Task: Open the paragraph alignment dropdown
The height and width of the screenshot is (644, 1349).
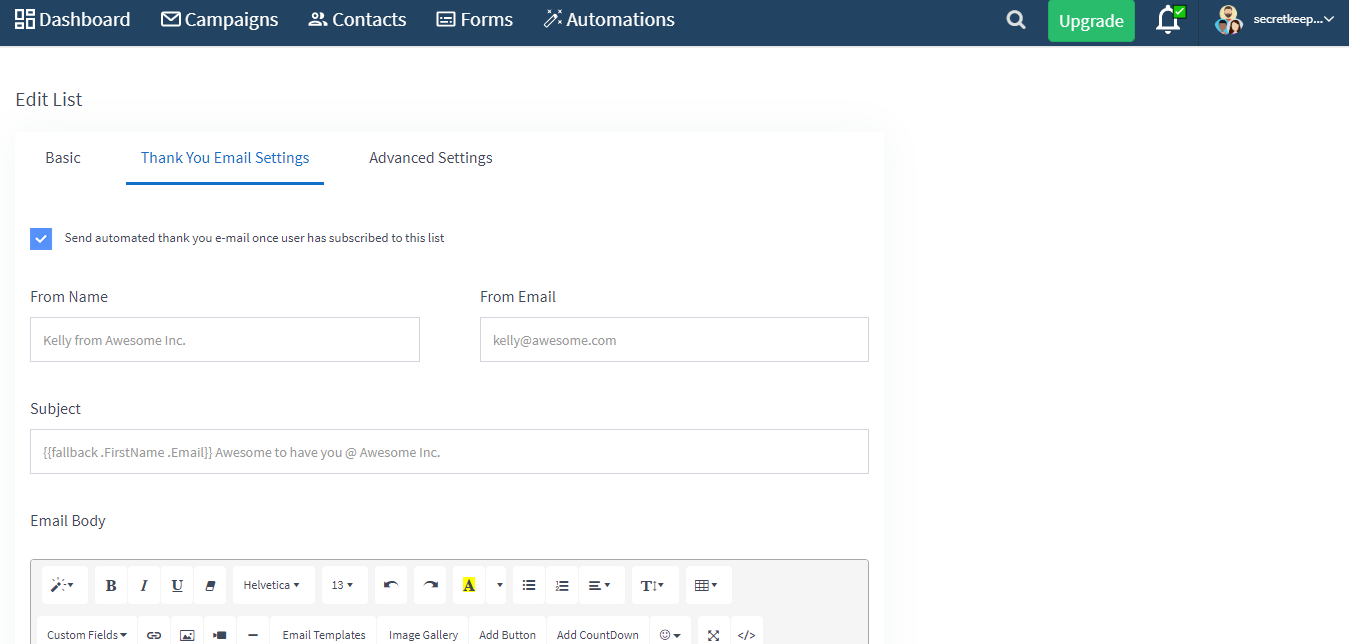Action: [601, 585]
